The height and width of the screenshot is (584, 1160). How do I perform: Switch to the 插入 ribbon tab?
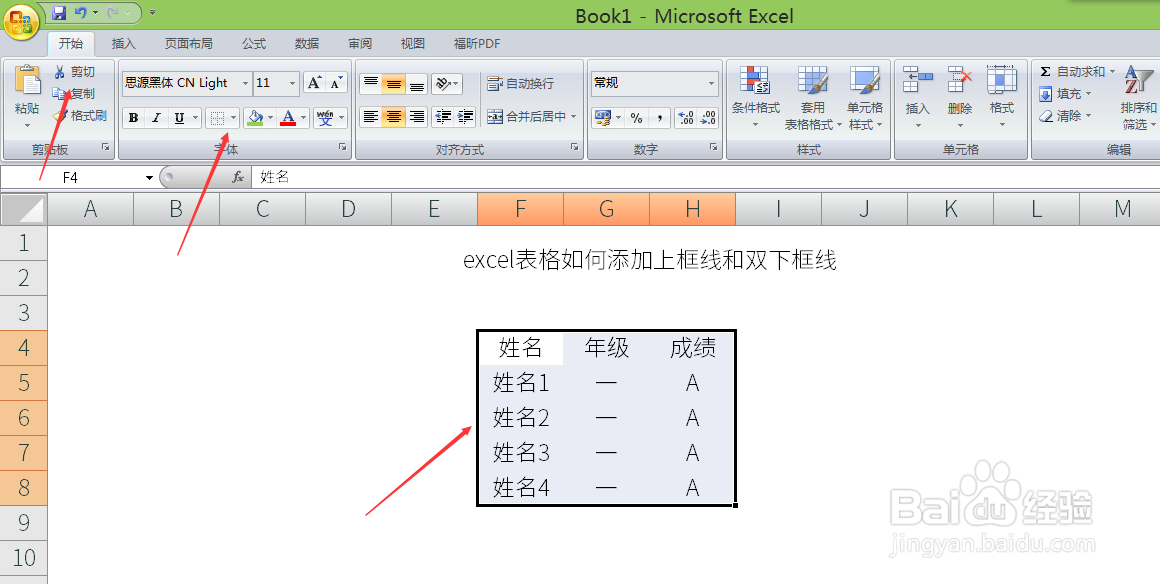[x=123, y=44]
